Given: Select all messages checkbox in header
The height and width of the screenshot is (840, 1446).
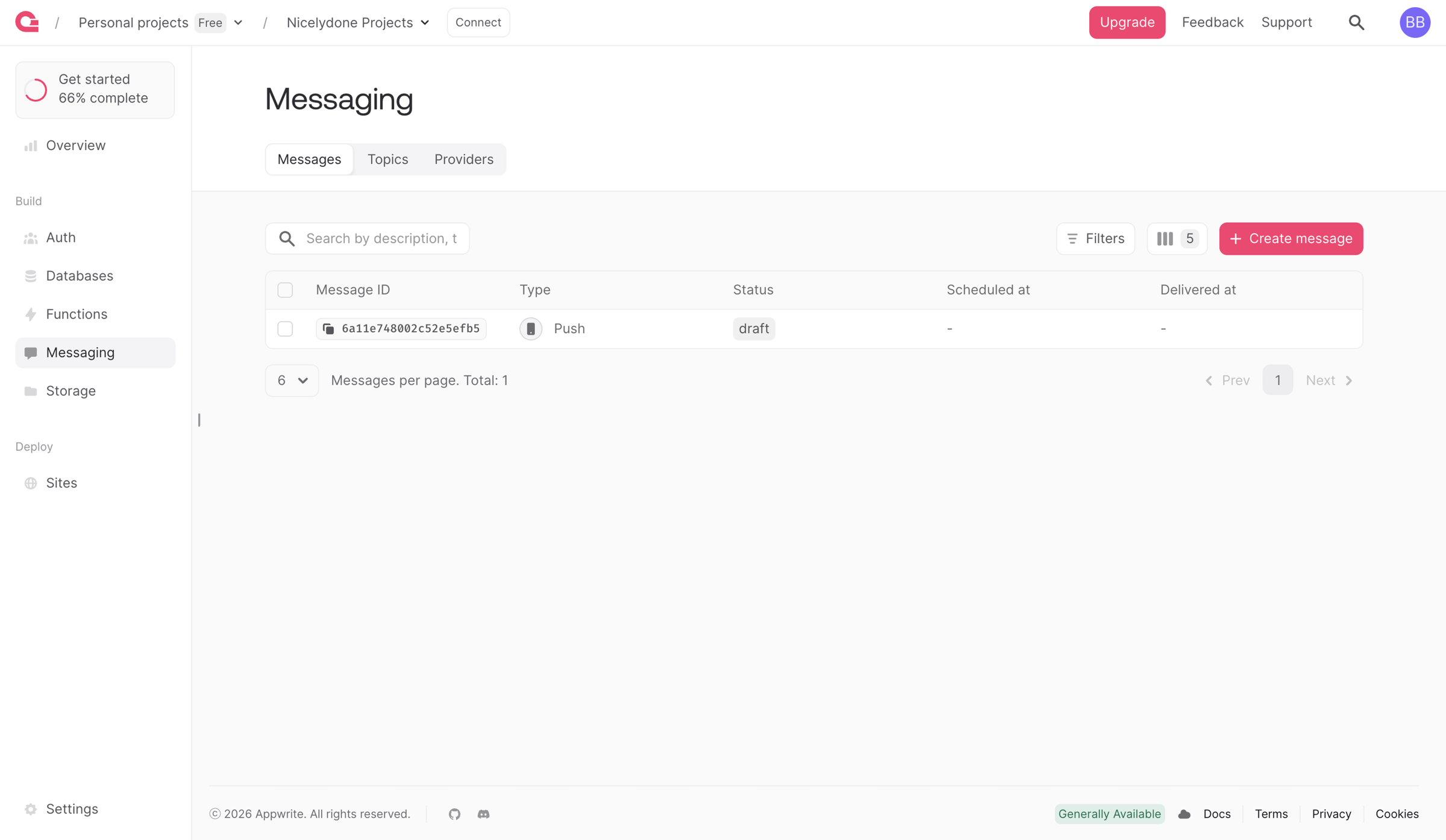Looking at the screenshot, I should 285,290.
